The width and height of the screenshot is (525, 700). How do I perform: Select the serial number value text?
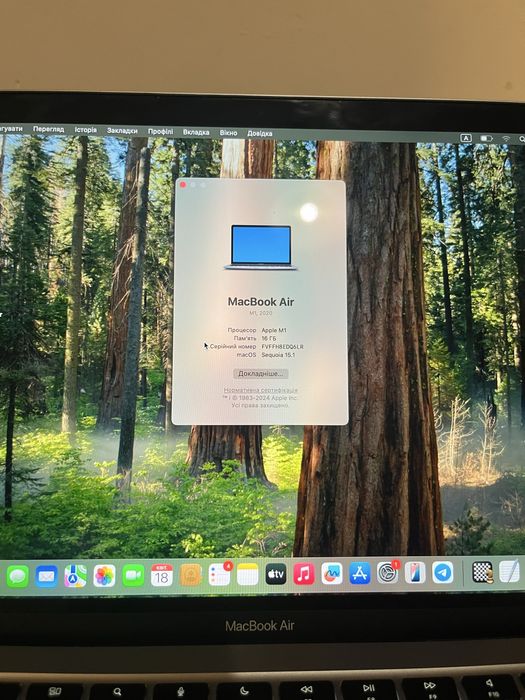[x=283, y=346]
